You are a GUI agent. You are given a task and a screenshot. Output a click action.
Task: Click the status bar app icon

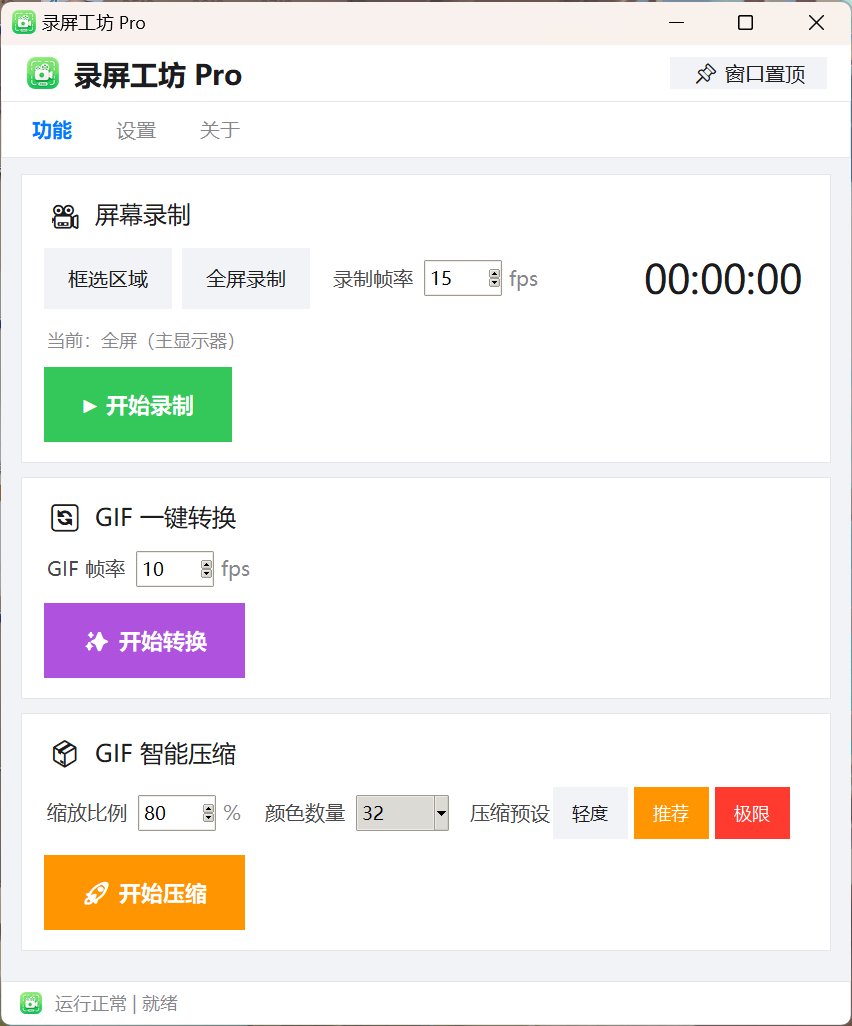pos(31,1003)
